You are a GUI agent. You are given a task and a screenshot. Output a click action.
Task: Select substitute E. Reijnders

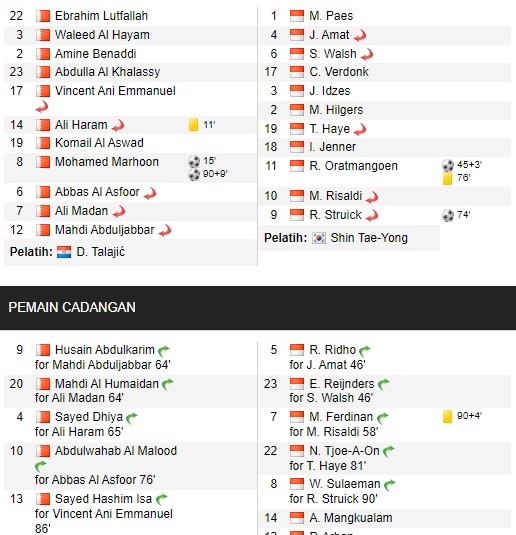coord(342,384)
